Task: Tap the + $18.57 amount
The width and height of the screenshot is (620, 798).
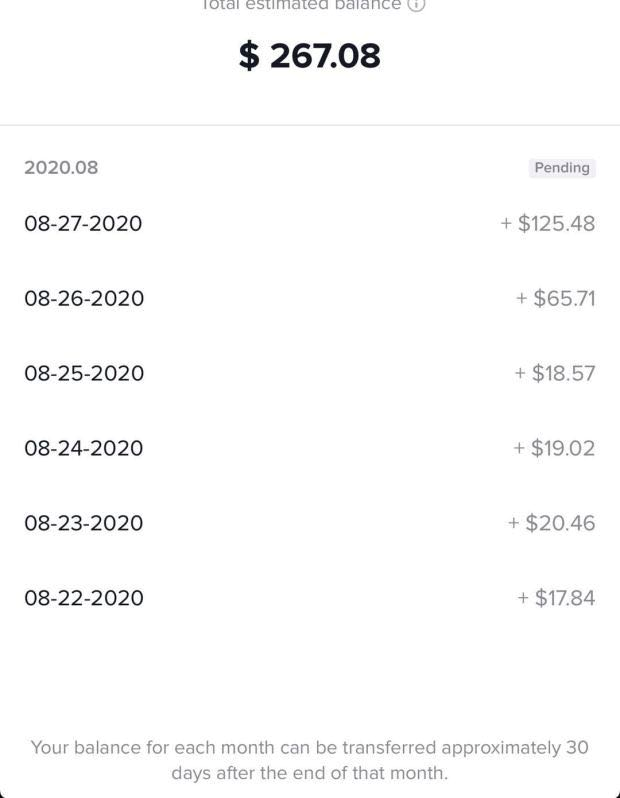Action: 554,373
